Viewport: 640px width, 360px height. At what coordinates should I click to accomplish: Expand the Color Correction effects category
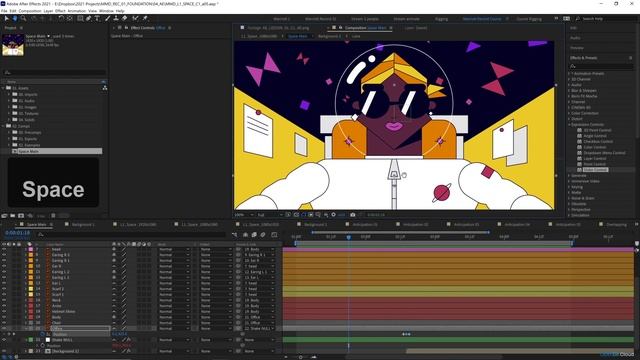pos(569,113)
